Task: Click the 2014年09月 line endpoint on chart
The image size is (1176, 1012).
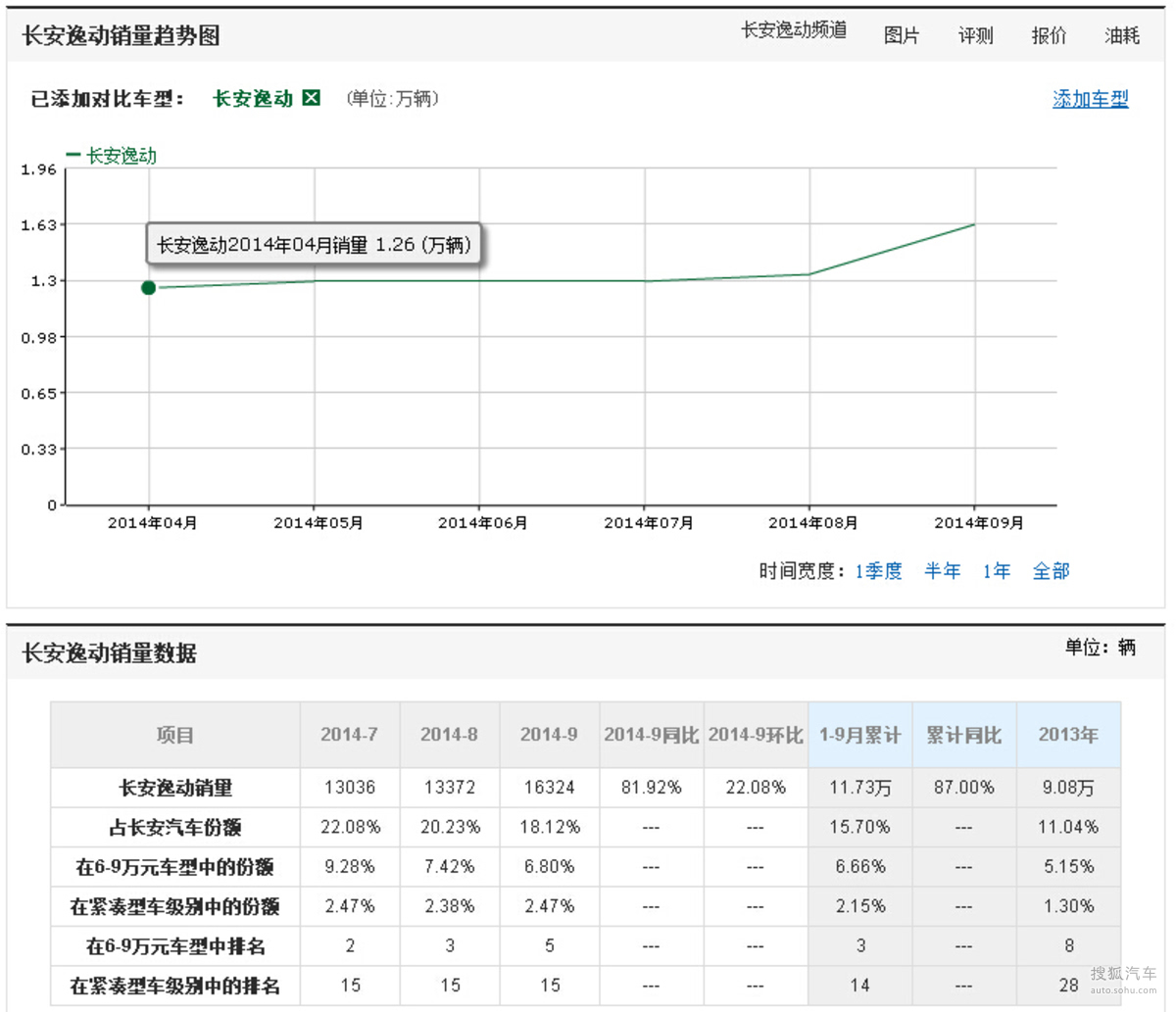Action: [x=974, y=224]
